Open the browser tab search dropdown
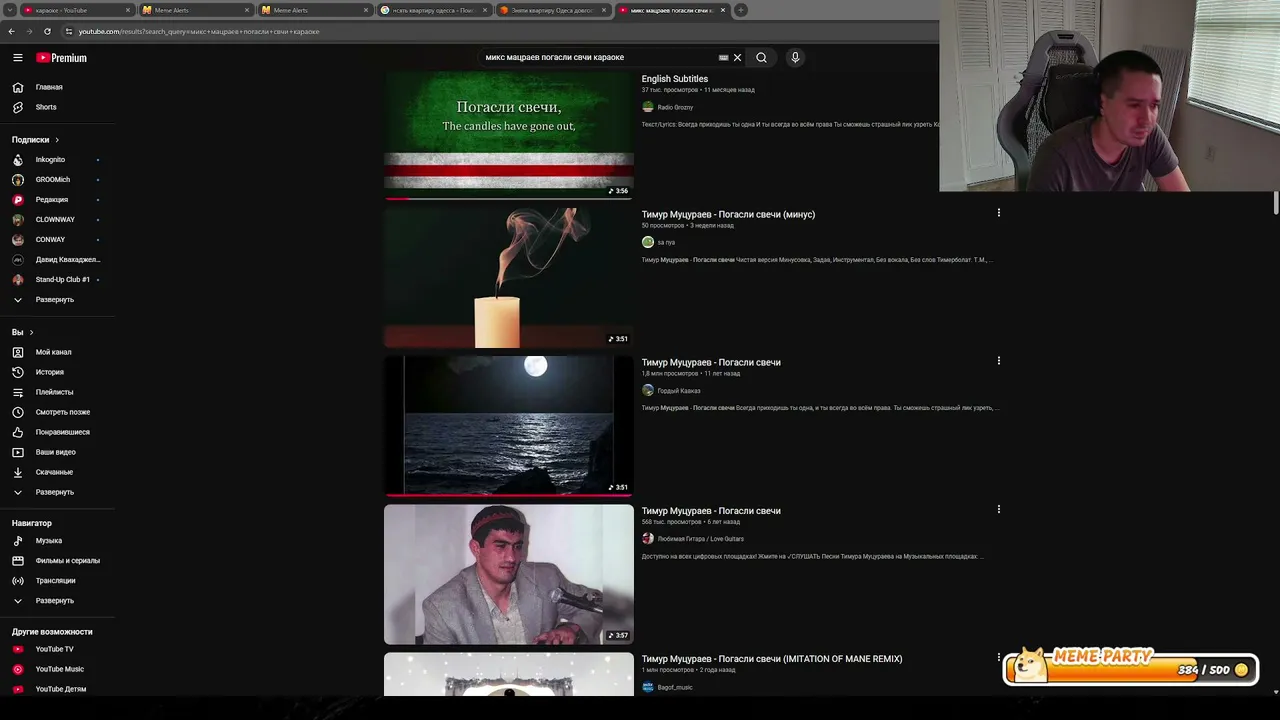Image resolution: width=1280 pixels, height=720 pixels. [x=12, y=10]
